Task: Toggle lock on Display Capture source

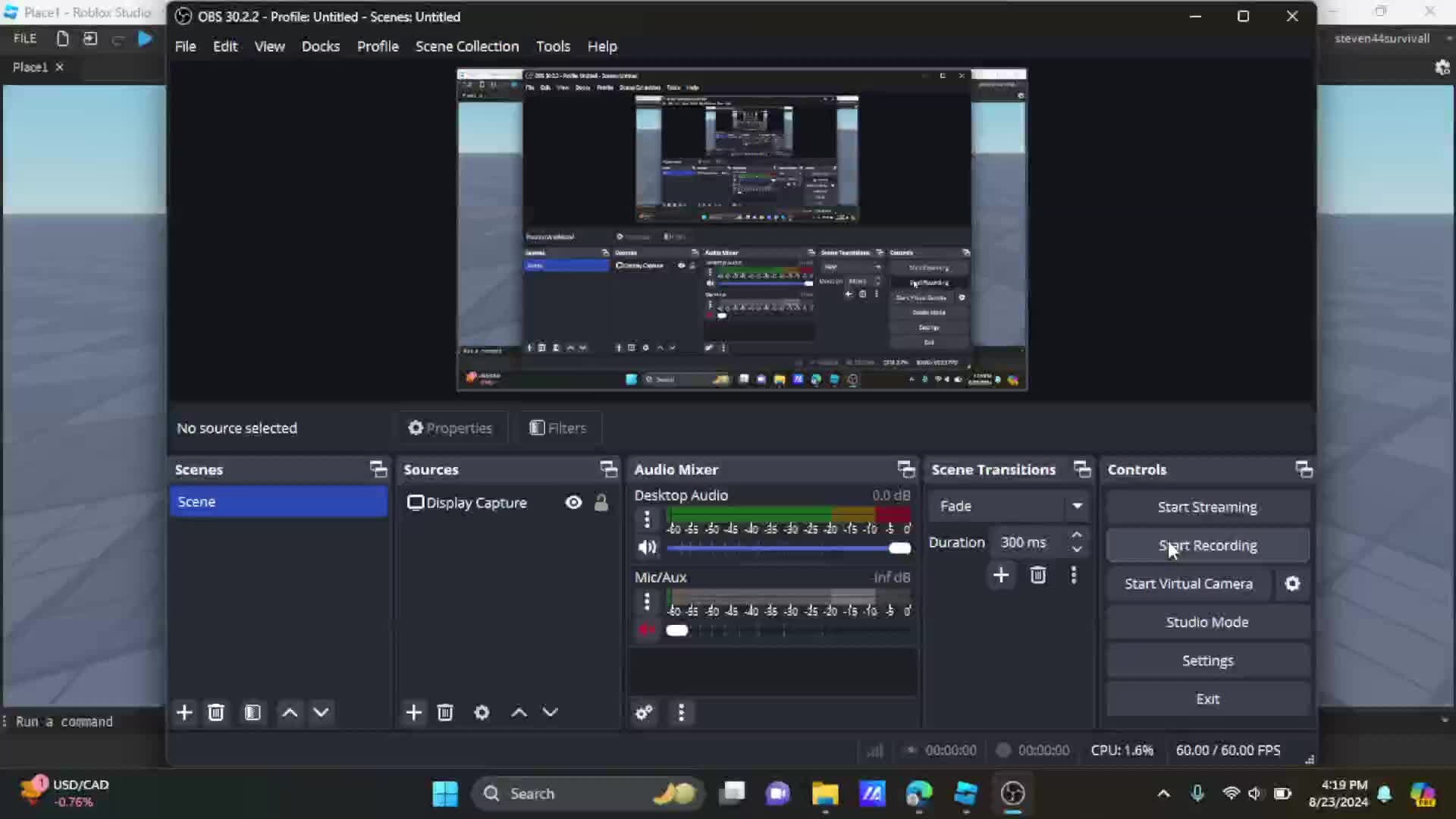Action: (x=601, y=502)
